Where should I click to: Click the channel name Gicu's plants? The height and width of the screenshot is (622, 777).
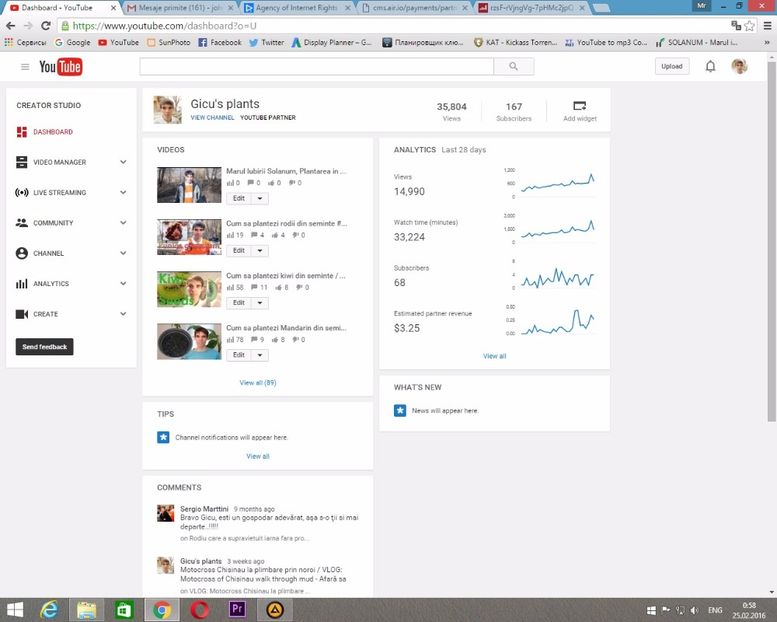225,104
